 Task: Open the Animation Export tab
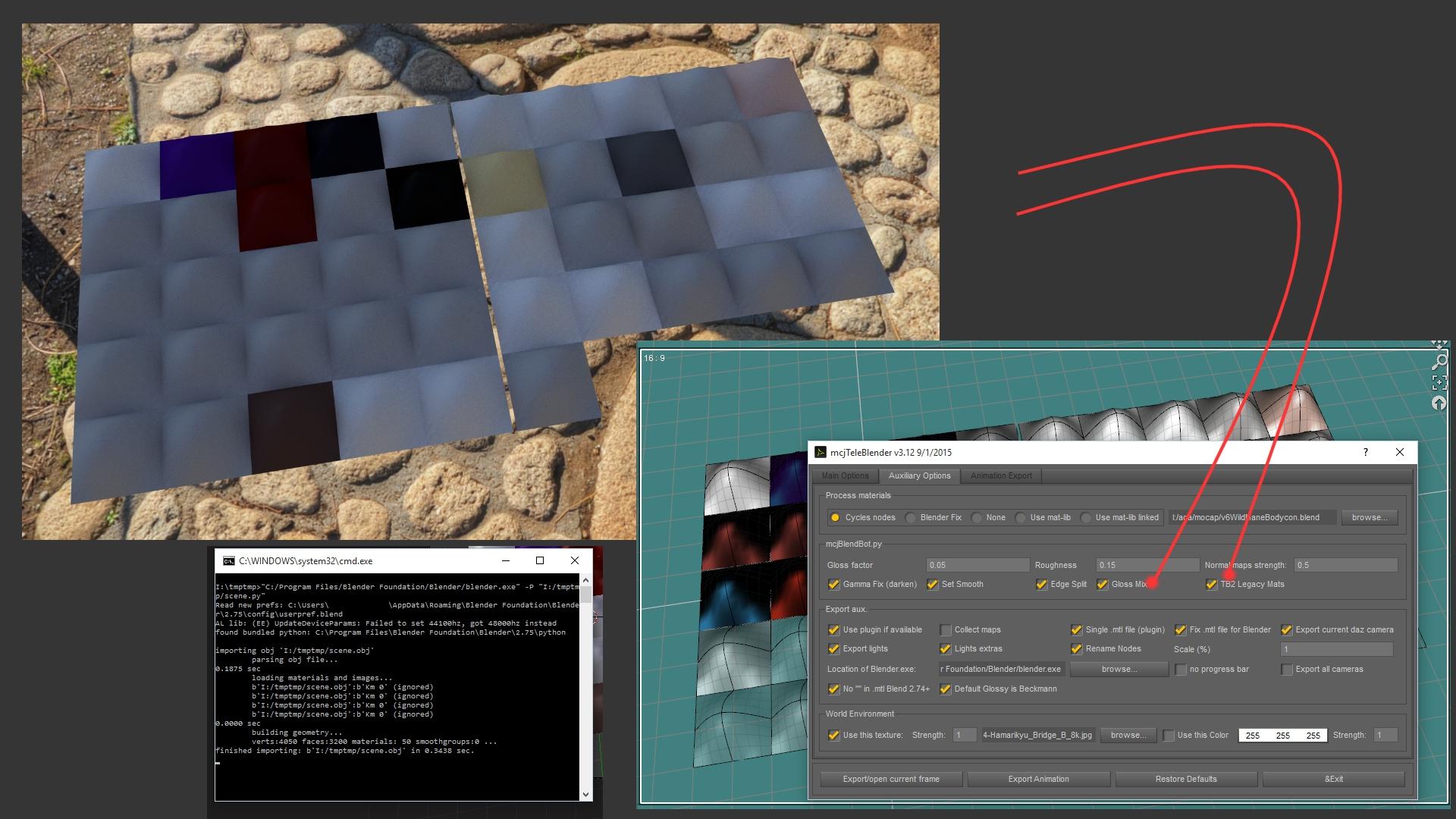1001,476
